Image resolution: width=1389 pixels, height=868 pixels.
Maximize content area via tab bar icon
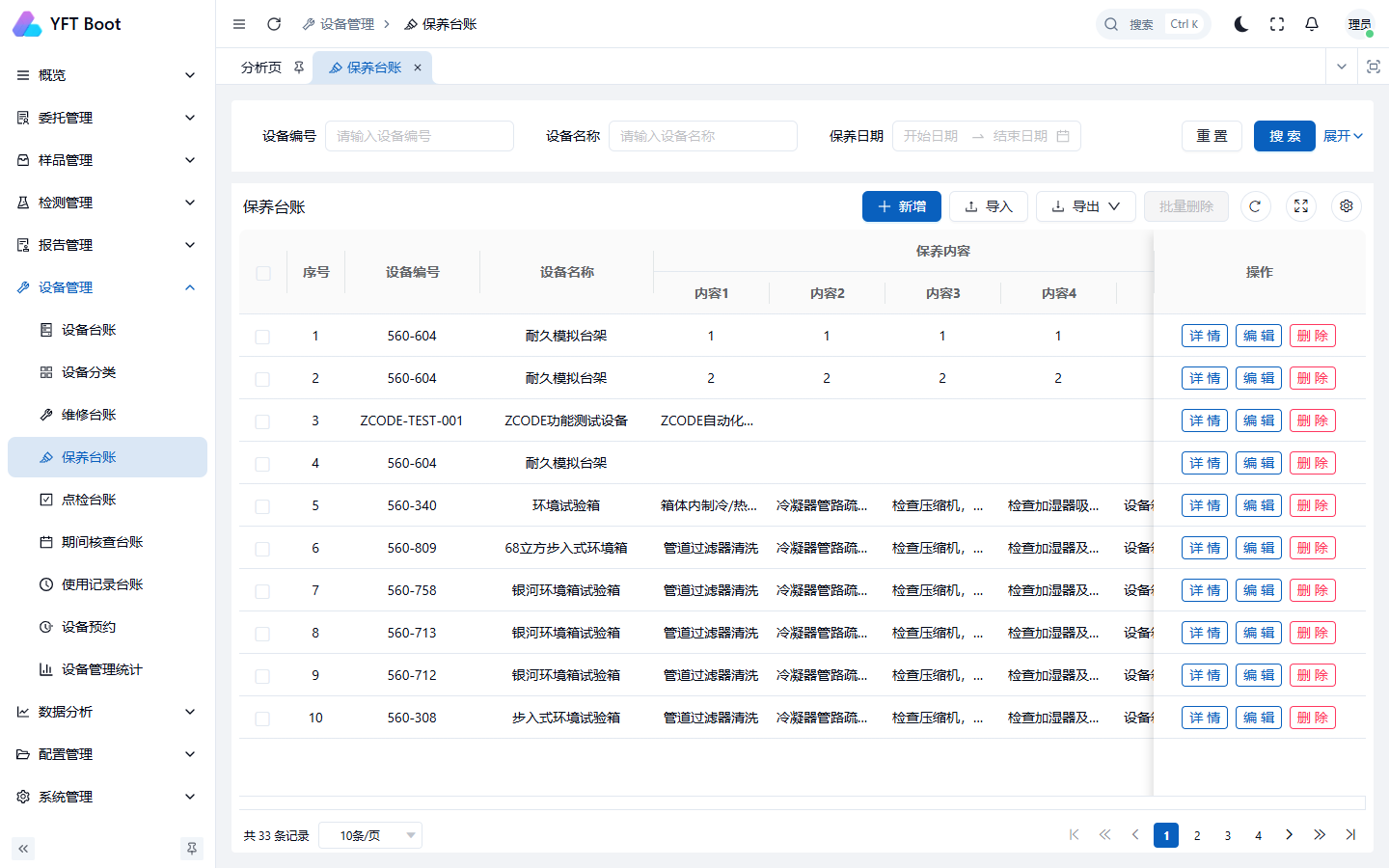[x=1374, y=67]
